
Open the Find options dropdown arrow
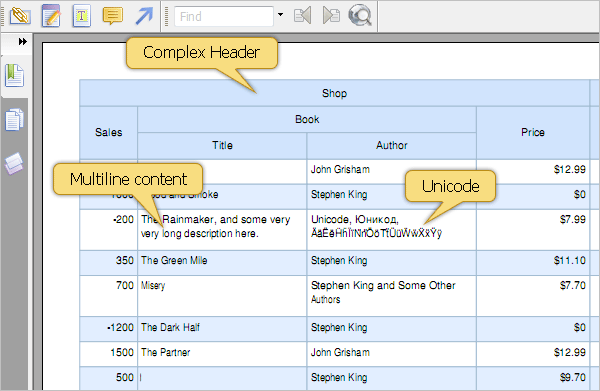click(280, 15)
